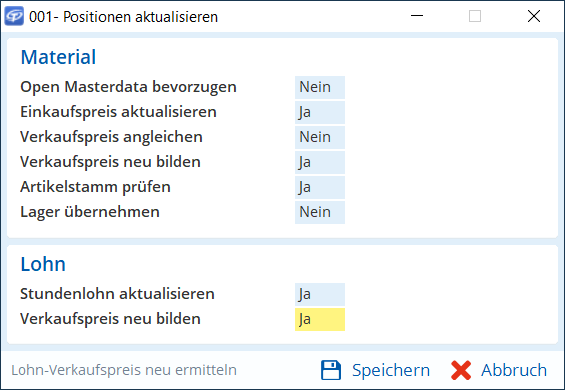This screenshot has height=390, width=565.
Task: Click highlighted yellow Ja field under Lohn
Action: (320, 319)
